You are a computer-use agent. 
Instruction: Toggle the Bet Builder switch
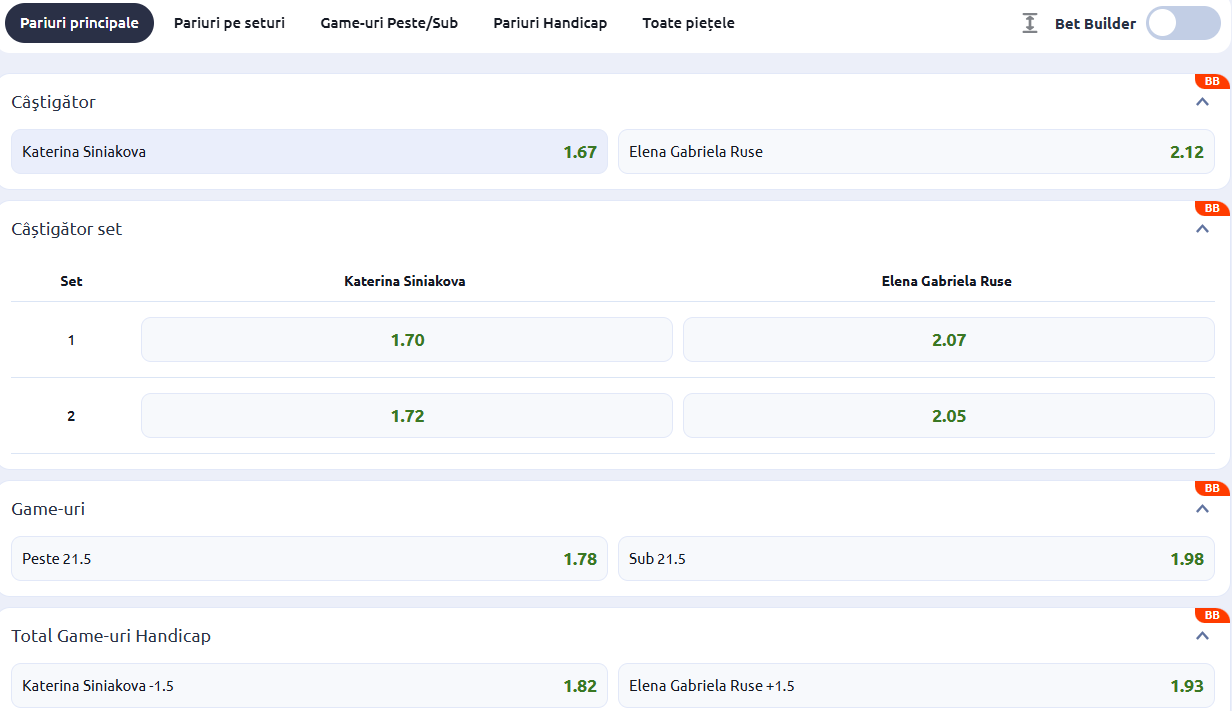1183,23
